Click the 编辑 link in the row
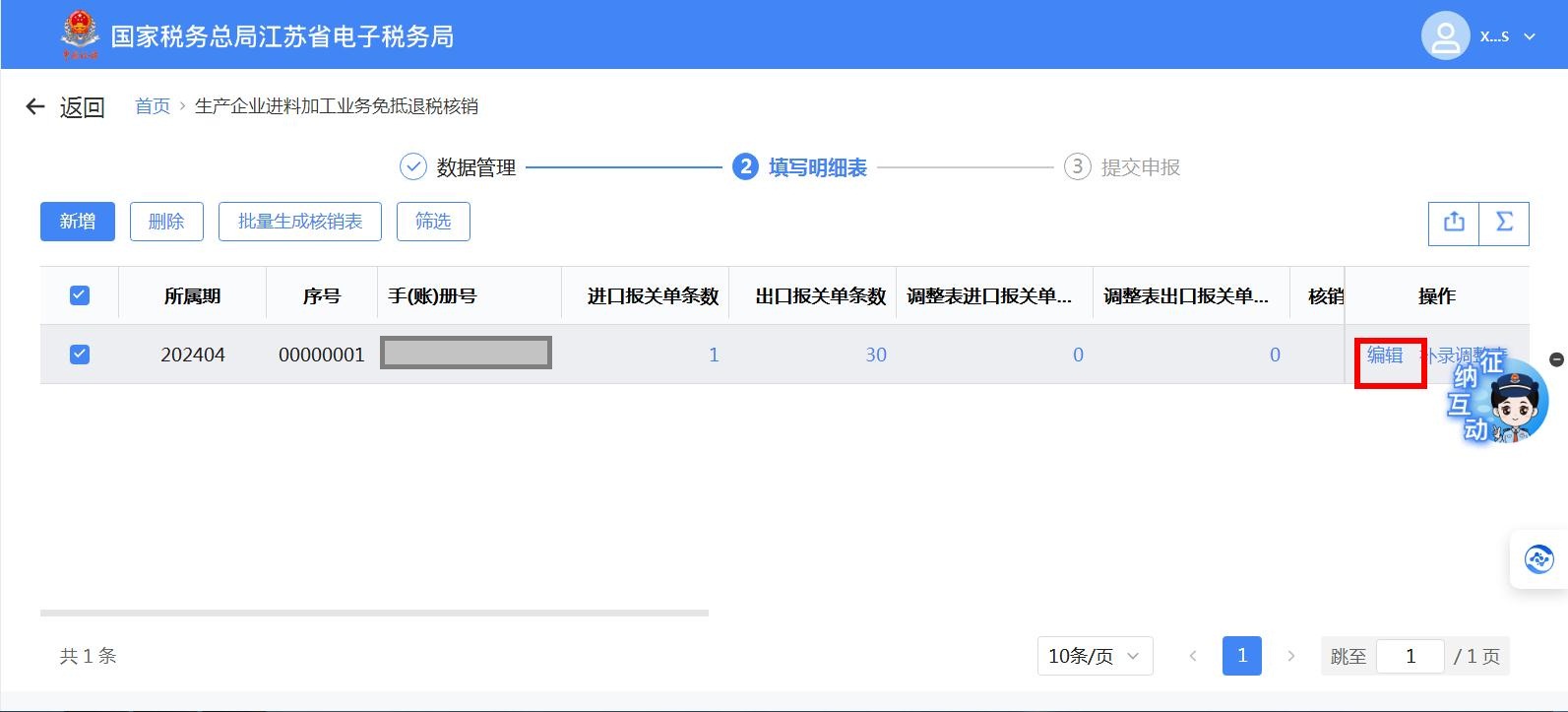This screenshot has height=712, width=1568. coord(1384,356)
